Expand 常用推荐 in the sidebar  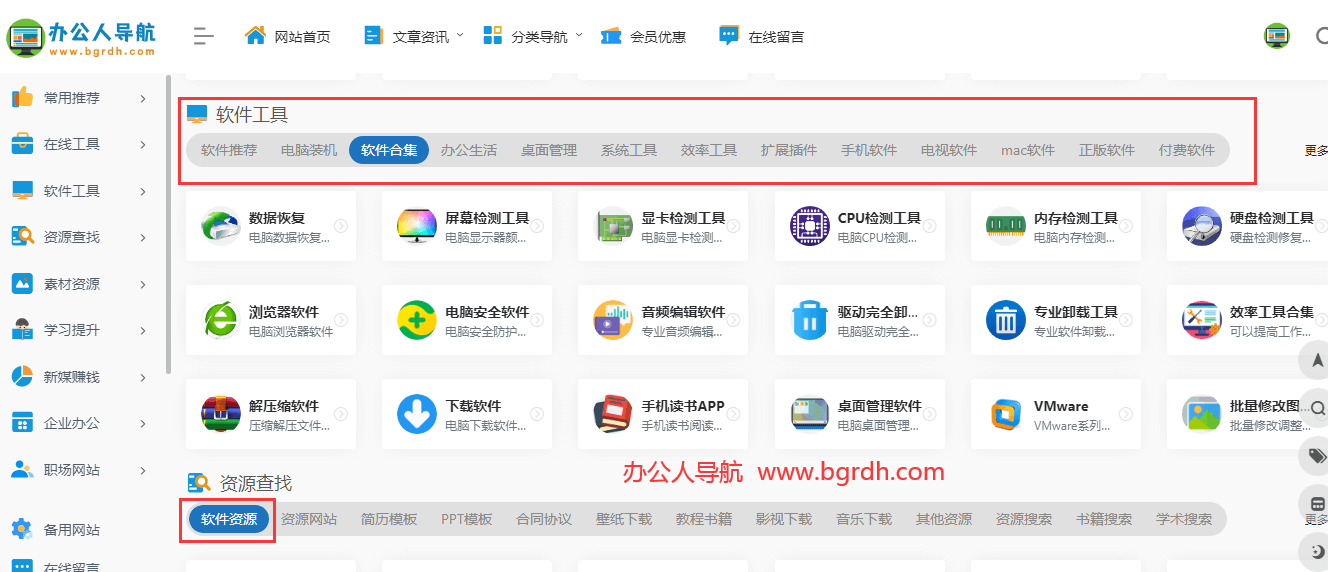click(80, 98)
